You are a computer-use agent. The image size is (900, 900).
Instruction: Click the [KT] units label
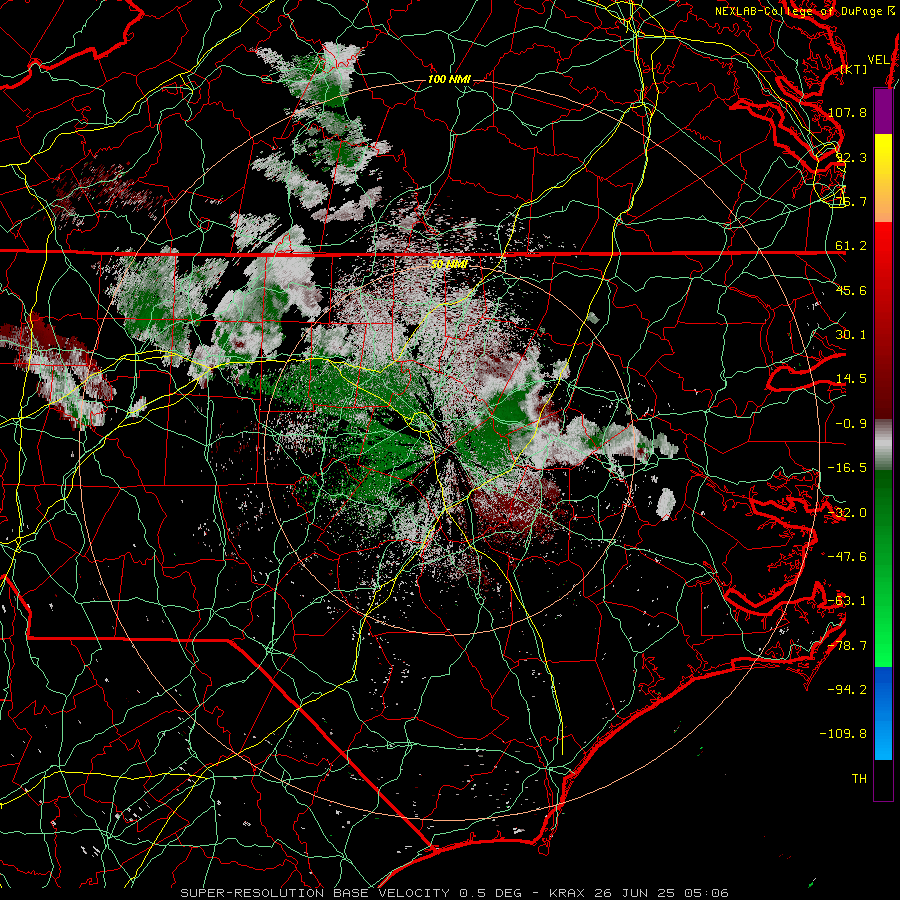tap(854, 69)
